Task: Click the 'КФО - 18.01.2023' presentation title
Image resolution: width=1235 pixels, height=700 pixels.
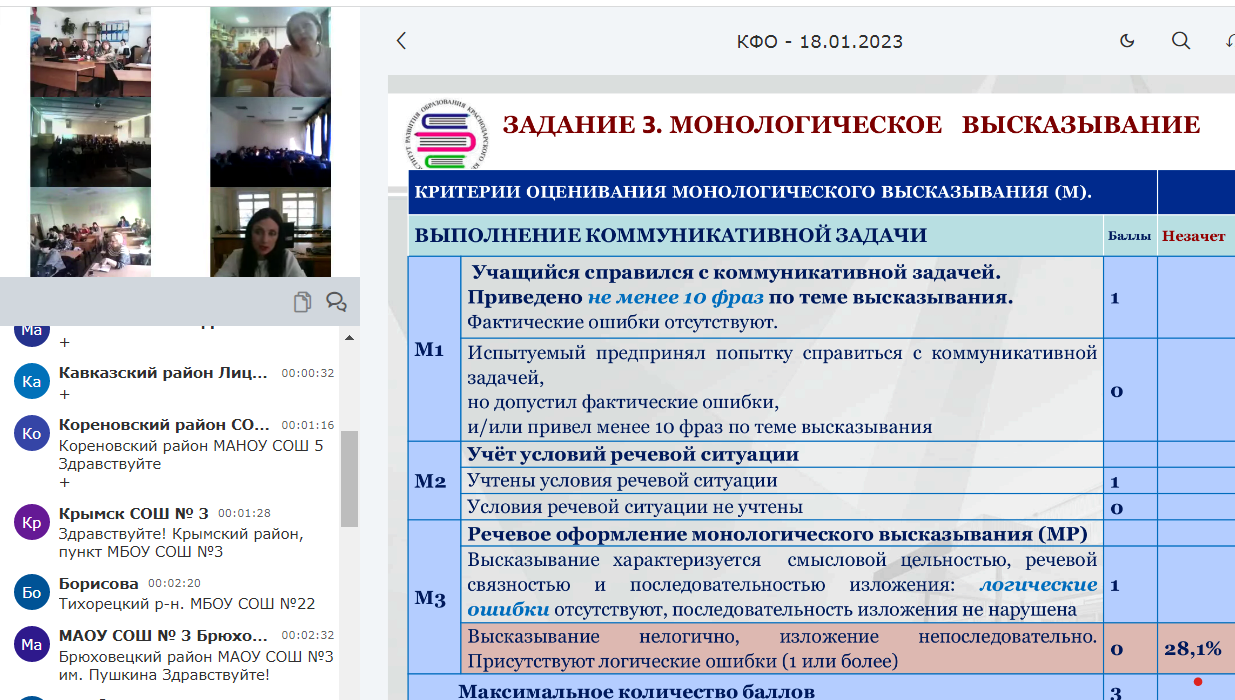Action: coord(819,42)
